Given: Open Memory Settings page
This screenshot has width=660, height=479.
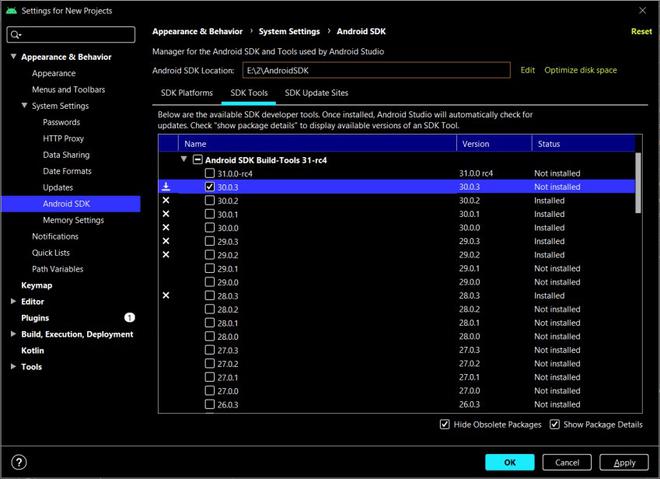Looking at the screenshot, I should pos(73,220).
